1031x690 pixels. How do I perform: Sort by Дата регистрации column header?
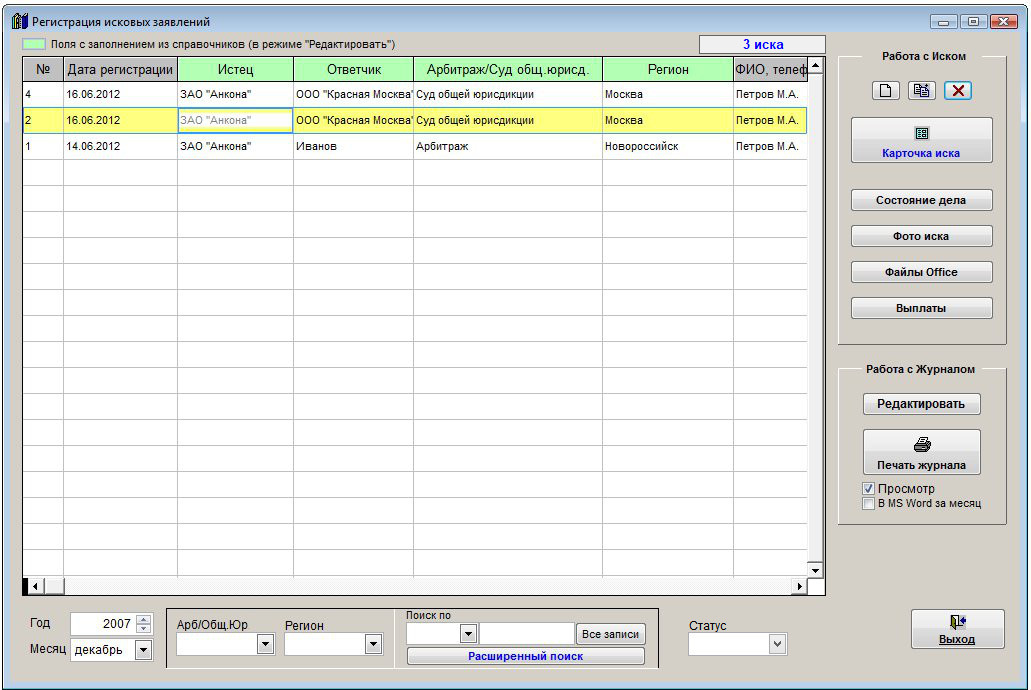120,69
